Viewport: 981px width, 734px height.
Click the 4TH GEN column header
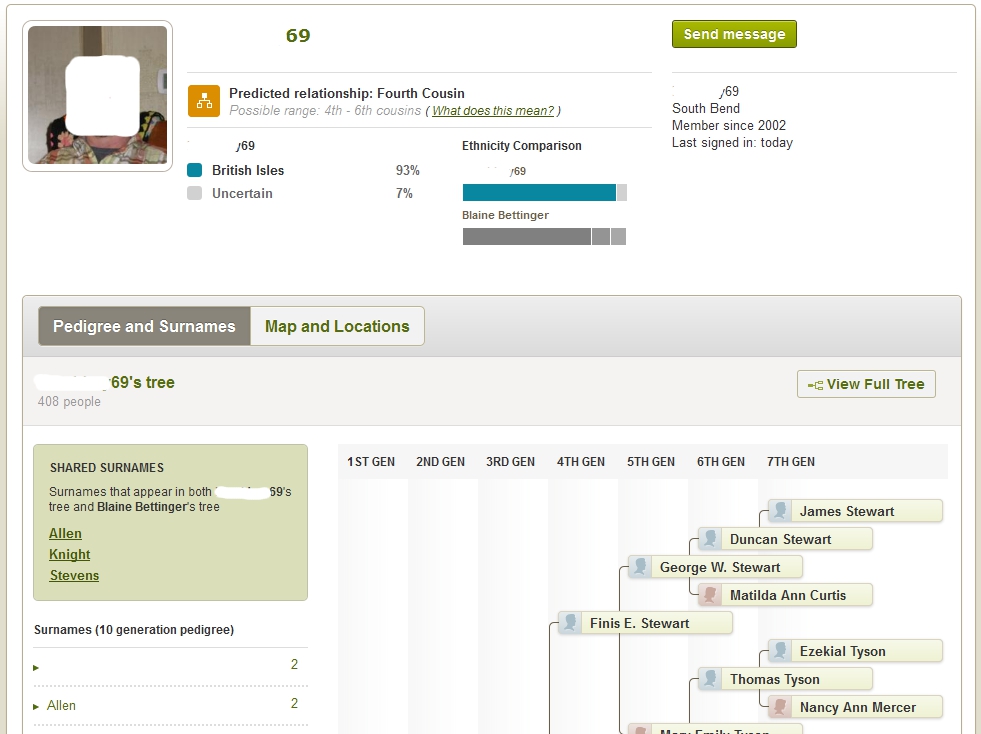(581, 462)
